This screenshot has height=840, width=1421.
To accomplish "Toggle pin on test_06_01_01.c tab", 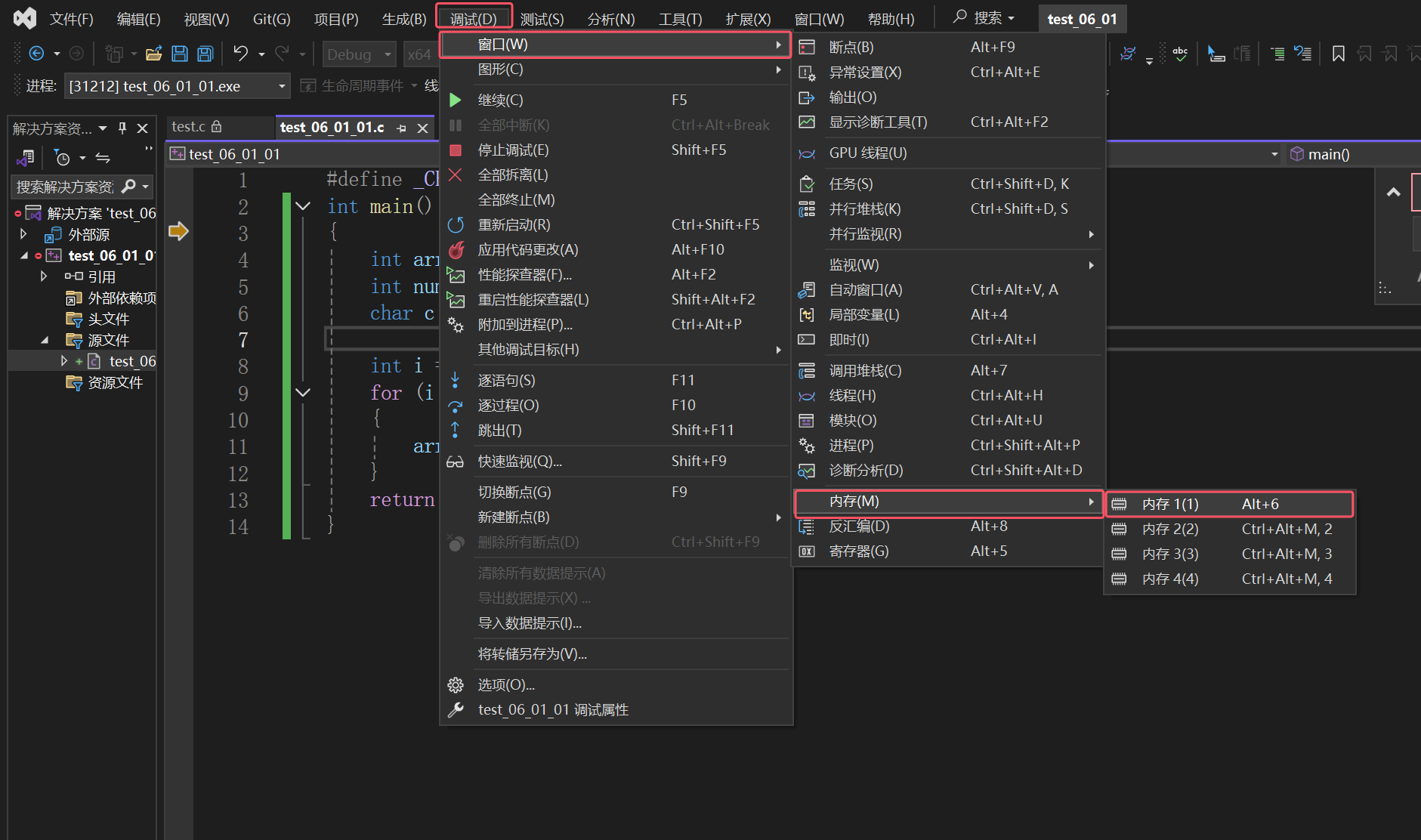I will [401, 128].
